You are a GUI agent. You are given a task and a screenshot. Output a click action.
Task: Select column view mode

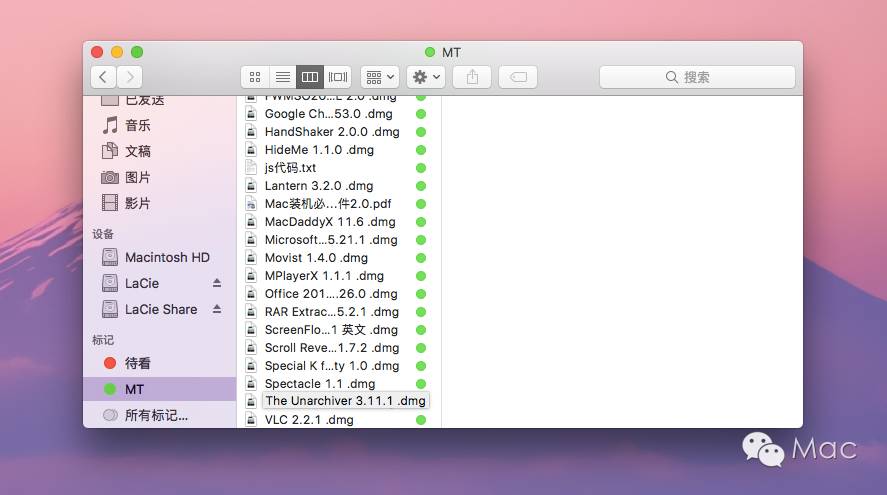(x=310, y=77)
